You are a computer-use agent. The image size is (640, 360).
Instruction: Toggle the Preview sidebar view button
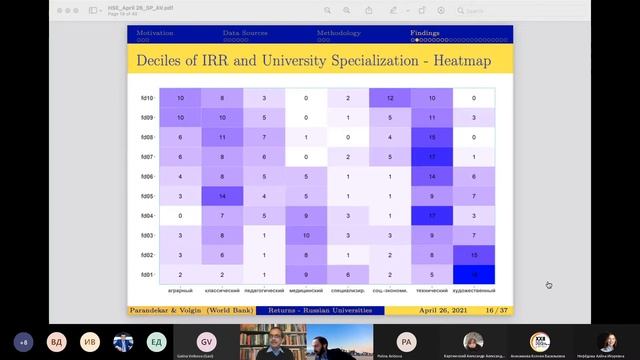point(93,11)
